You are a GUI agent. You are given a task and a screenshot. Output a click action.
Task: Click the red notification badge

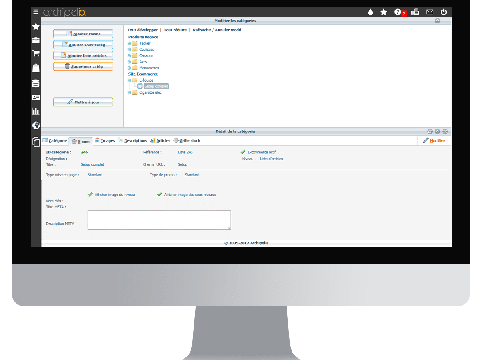click(404, 14)
